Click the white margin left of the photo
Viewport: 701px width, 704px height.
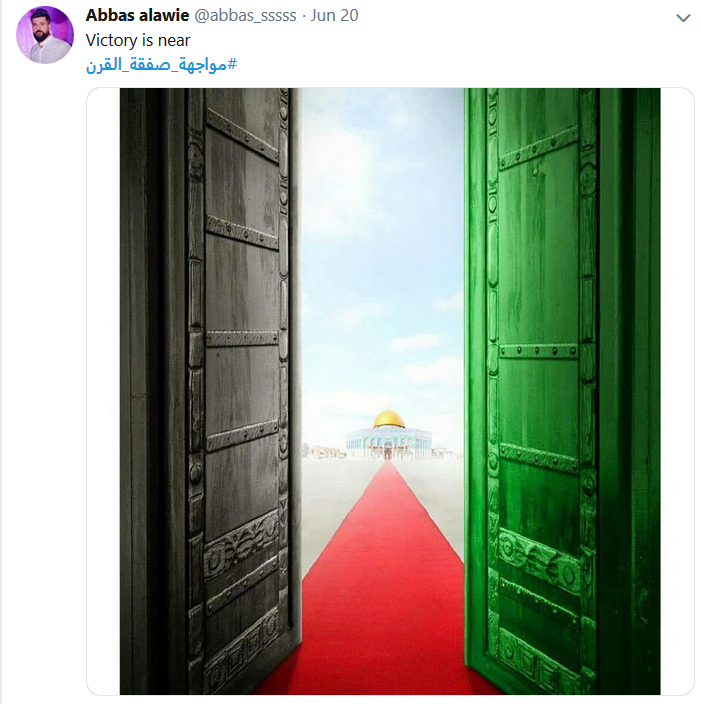pyautogui.click(x=103, y=391)
